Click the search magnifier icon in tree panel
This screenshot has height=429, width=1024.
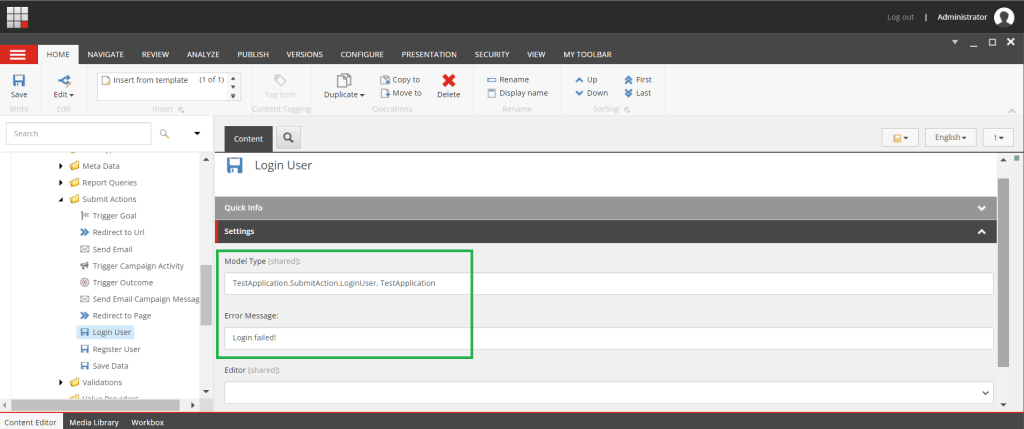pyautogui.click(x=165, y=133)
